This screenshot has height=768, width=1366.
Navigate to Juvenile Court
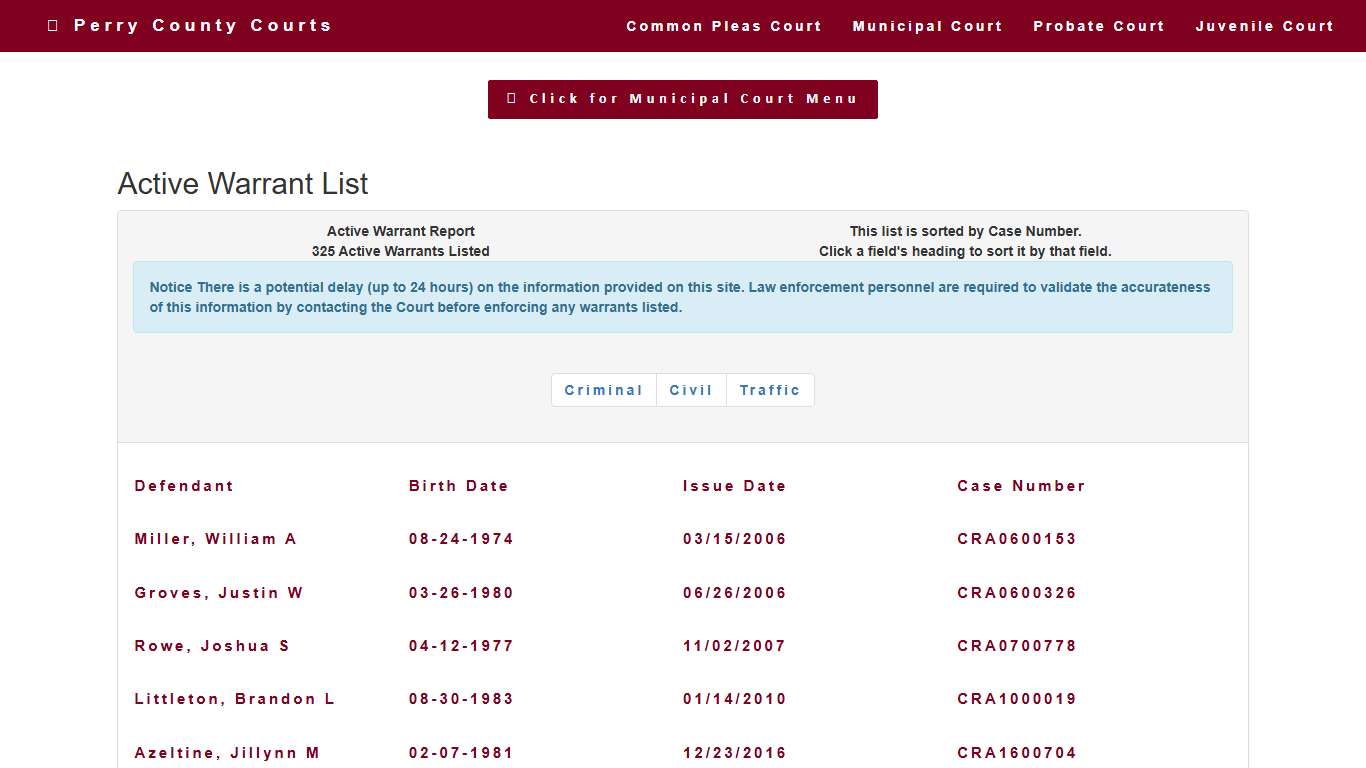click(1264, 26)
